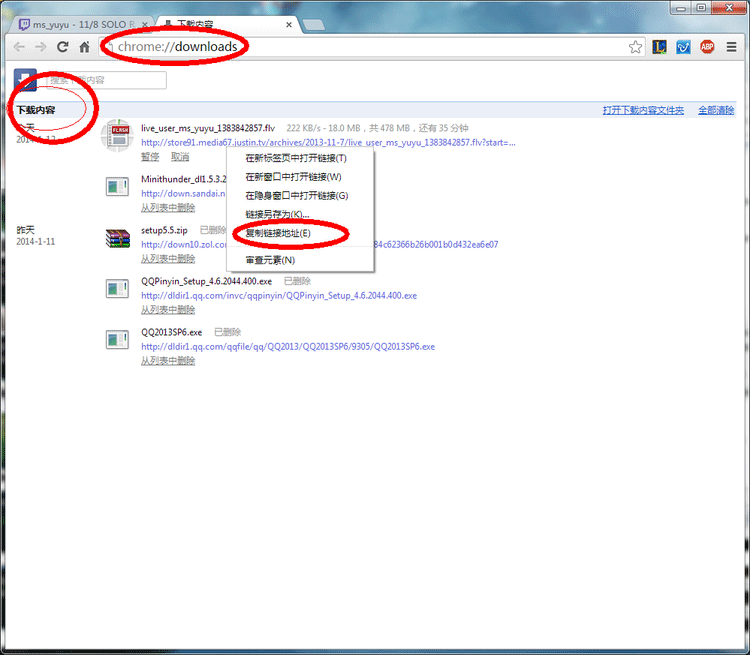Choose 在新窗口中打开链接(W) menu entry
Screen dimensions: 750x655
(300, 177)
